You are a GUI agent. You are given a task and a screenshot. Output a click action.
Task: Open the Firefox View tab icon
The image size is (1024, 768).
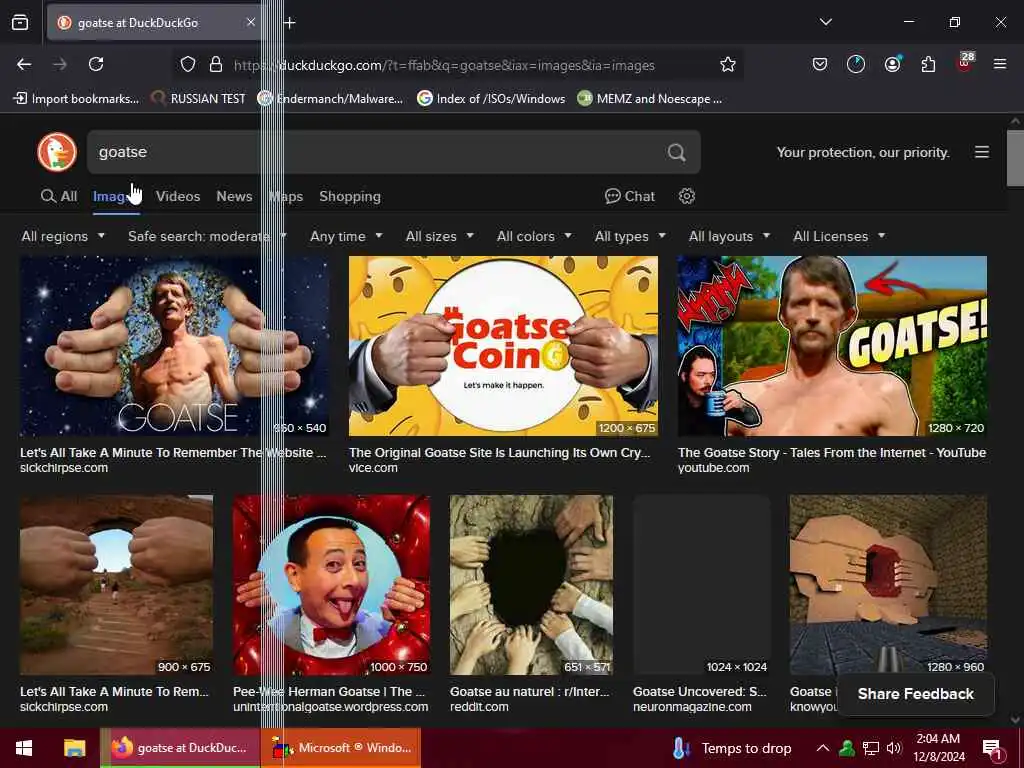pos(20,22)
